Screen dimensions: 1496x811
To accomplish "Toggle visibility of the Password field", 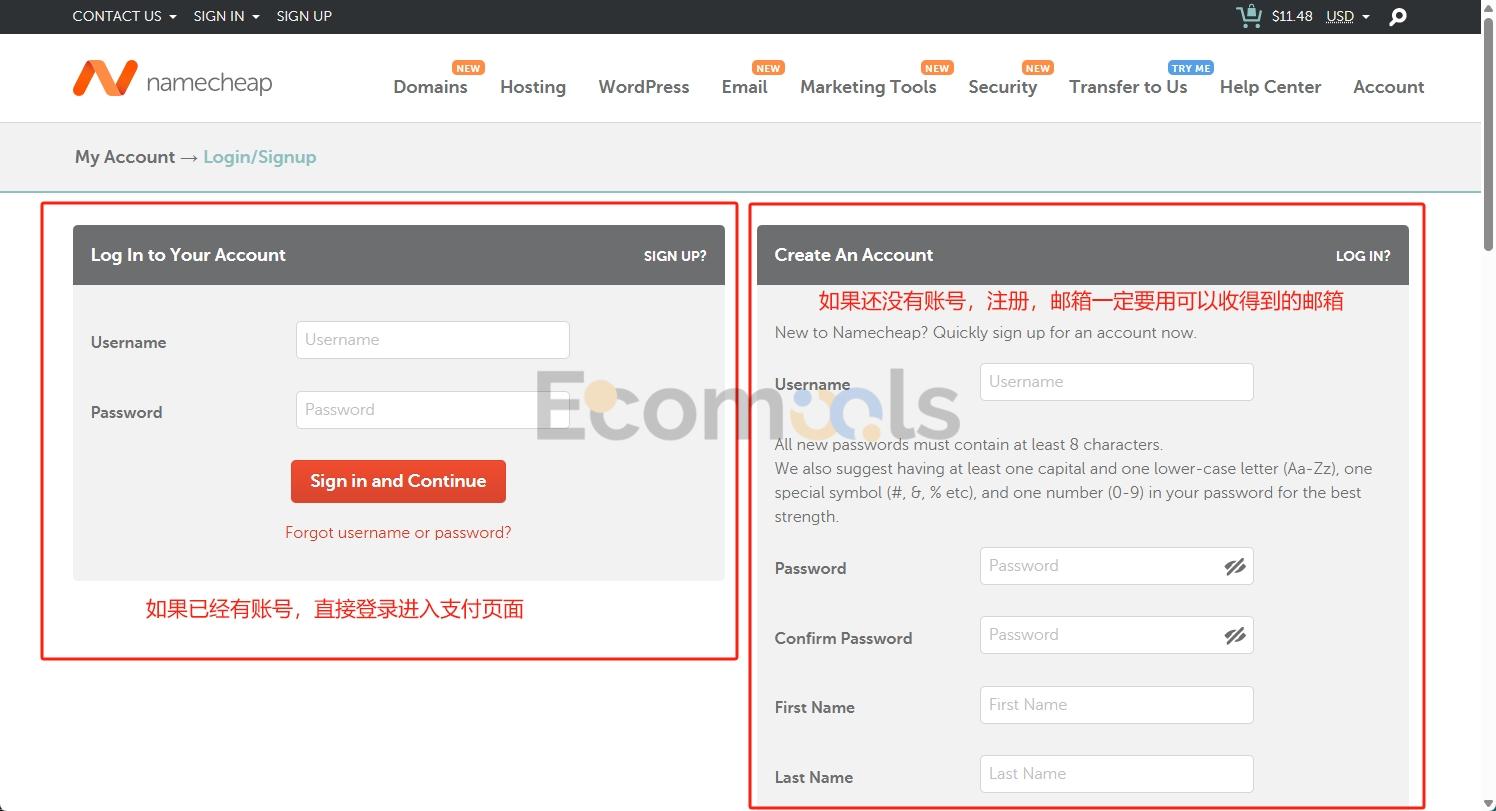I will [1235, 567].
